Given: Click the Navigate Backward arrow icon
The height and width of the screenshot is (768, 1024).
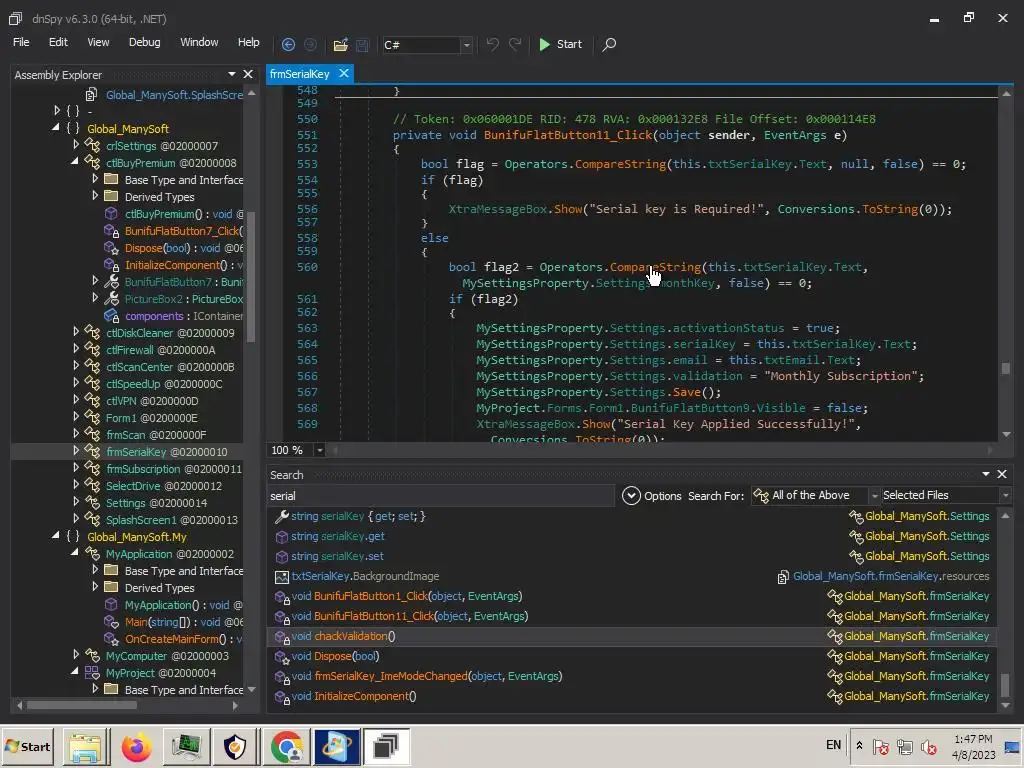Looking at the screenshot, I should [x=288, y=44].
